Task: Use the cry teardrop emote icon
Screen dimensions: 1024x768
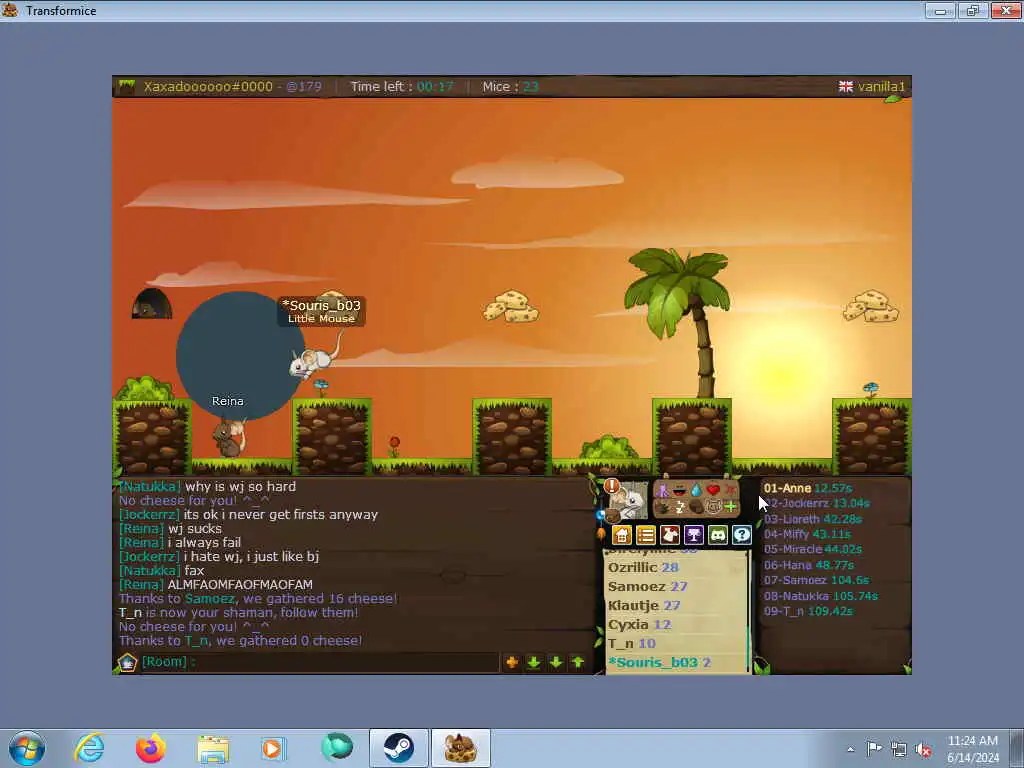Action: click(696, 490)
